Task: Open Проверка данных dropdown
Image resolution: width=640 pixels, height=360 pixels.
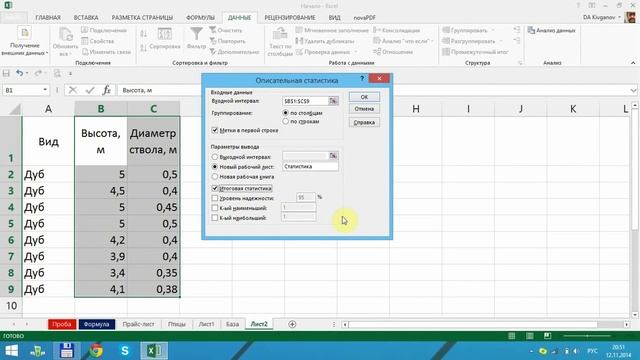Action: [356, 52]
